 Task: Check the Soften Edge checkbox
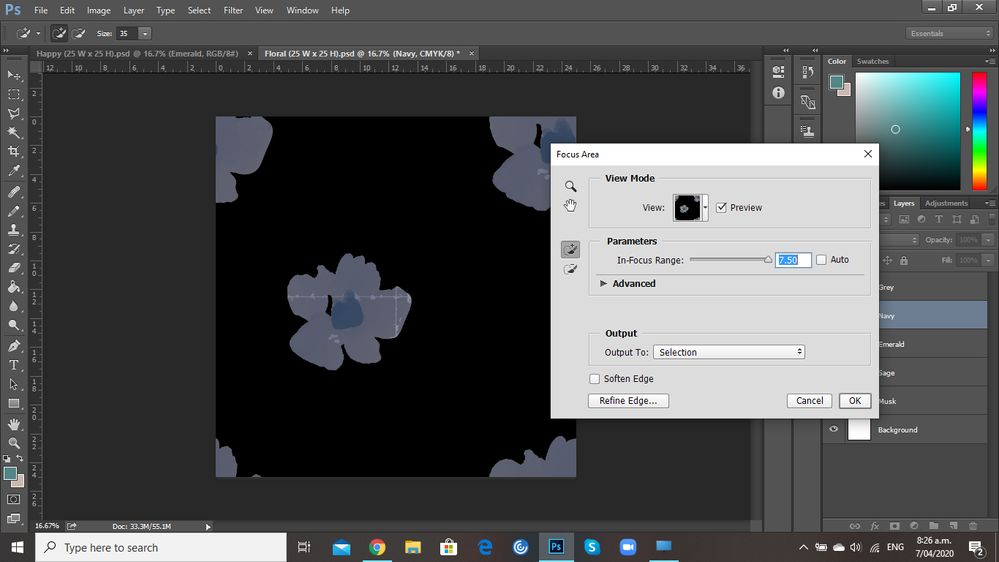tap(594, 378)
